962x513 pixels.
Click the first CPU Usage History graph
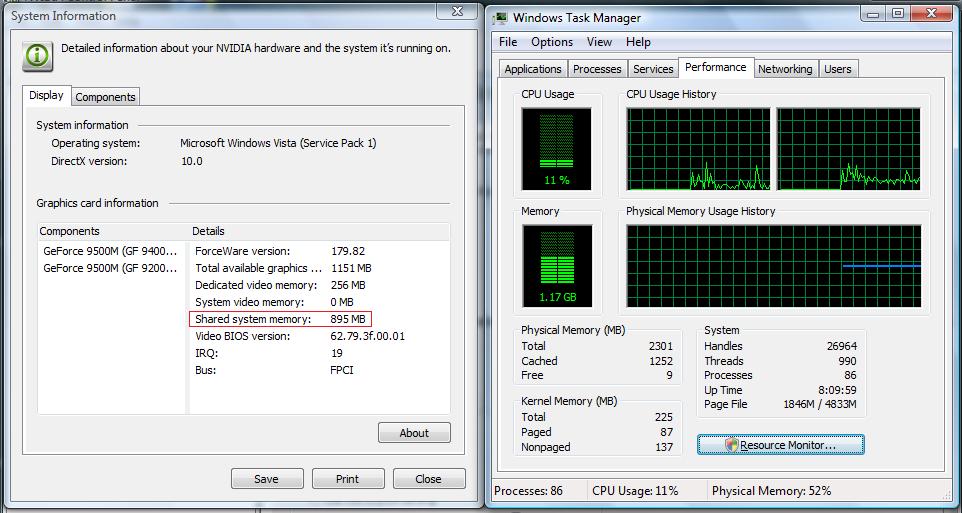click(698, 149)
